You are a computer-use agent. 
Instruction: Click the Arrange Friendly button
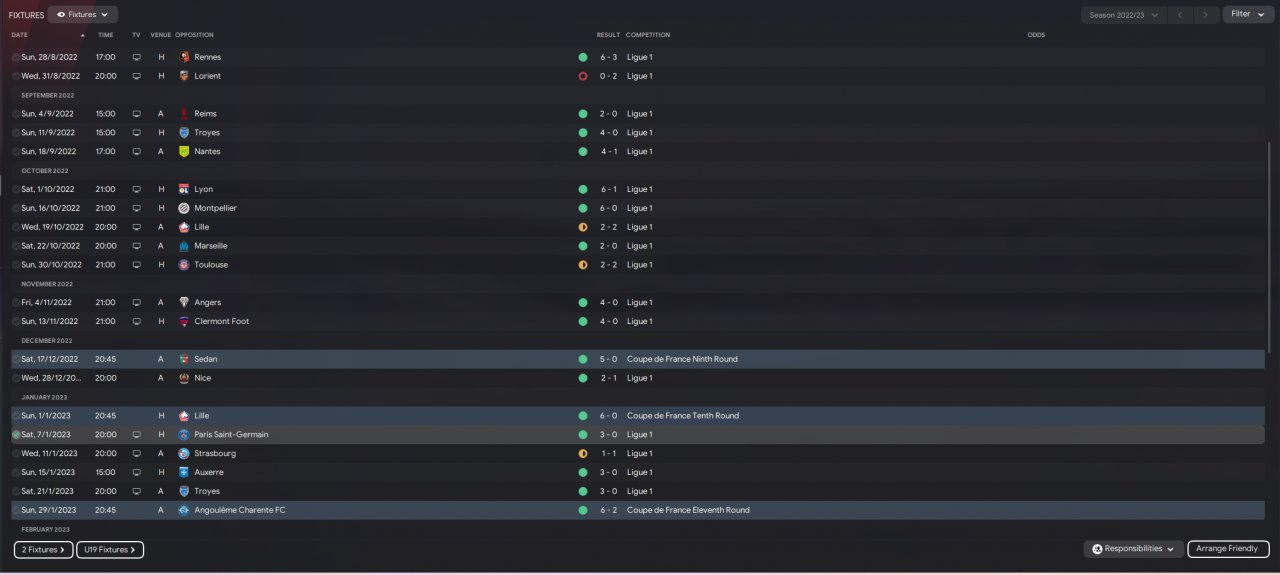1228,549
